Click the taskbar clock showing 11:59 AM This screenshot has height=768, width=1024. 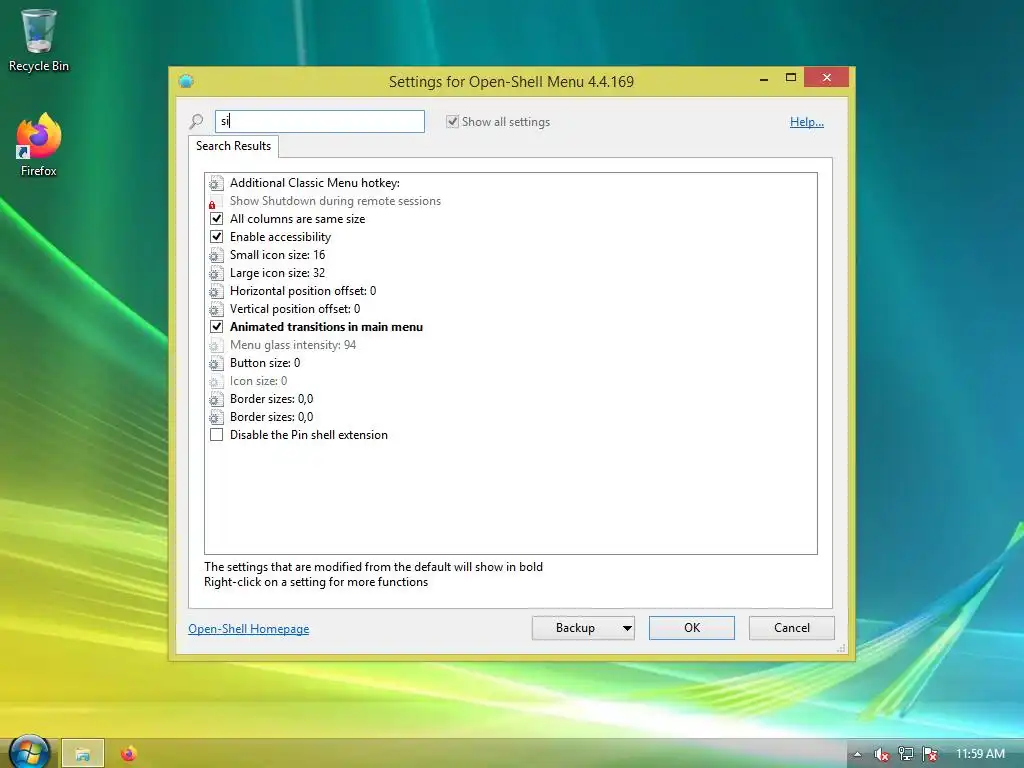pos(980,754)
